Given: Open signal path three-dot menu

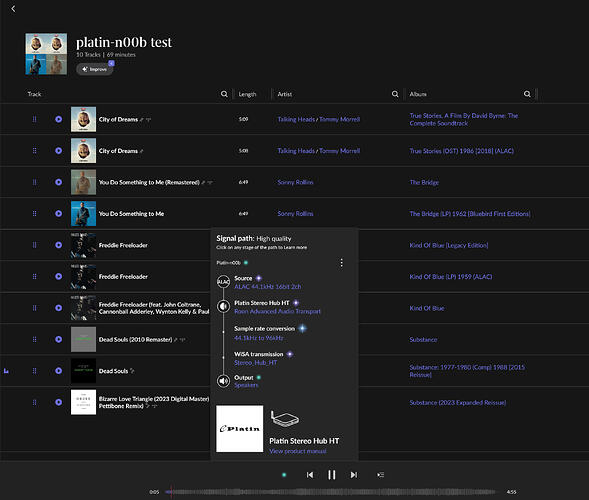Looking at the screenshot, I should click(341, 263).
